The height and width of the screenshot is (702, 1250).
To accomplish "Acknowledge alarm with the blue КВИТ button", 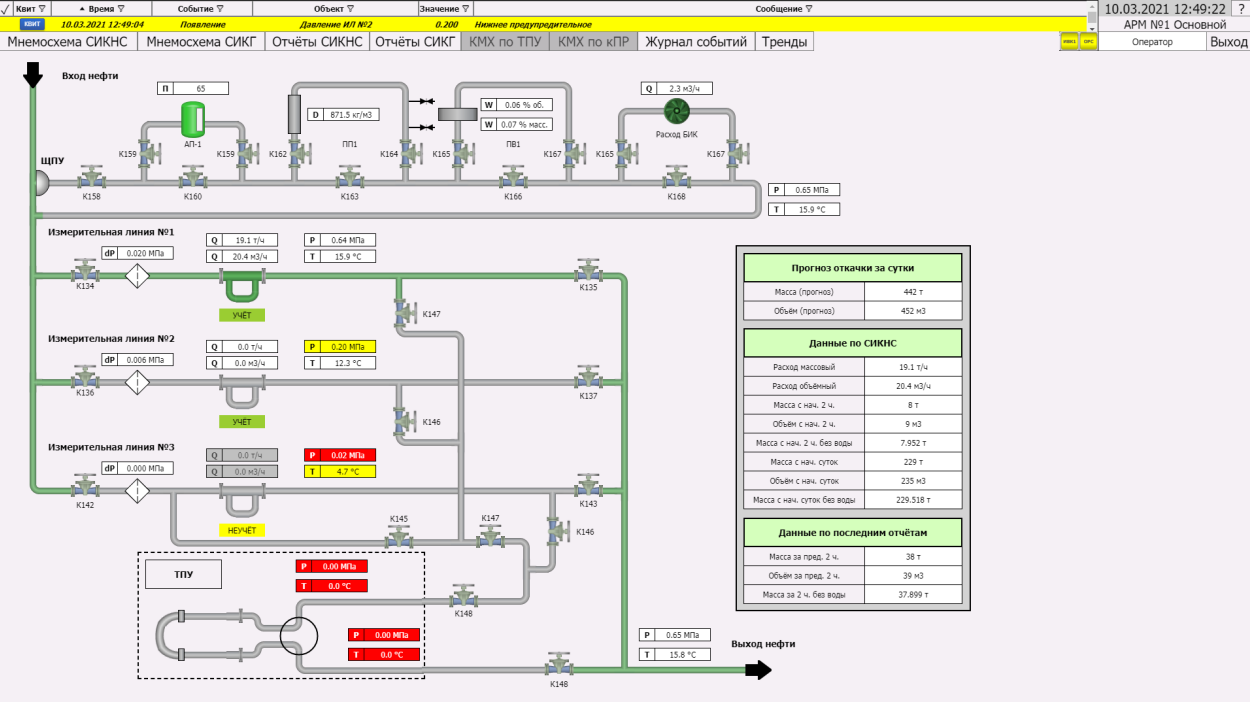I will click(31, 23).
